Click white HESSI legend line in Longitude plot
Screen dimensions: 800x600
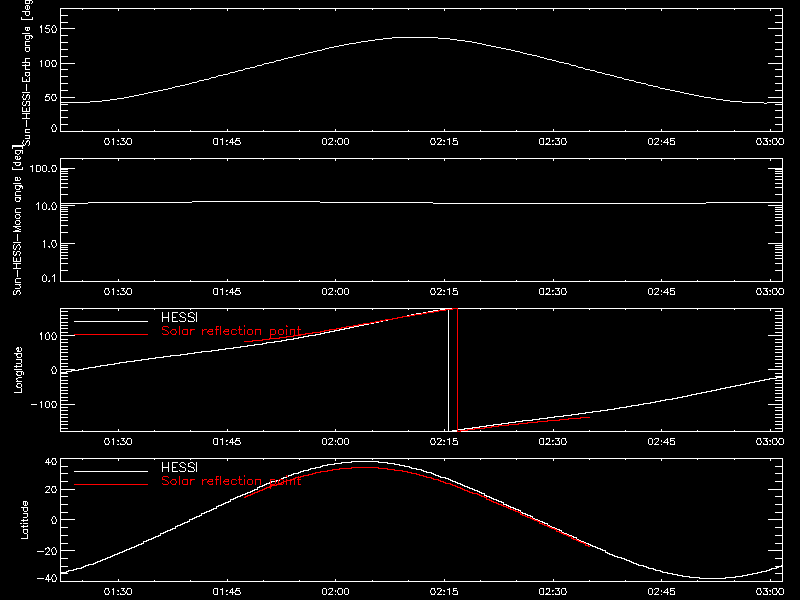click(111, 321)
